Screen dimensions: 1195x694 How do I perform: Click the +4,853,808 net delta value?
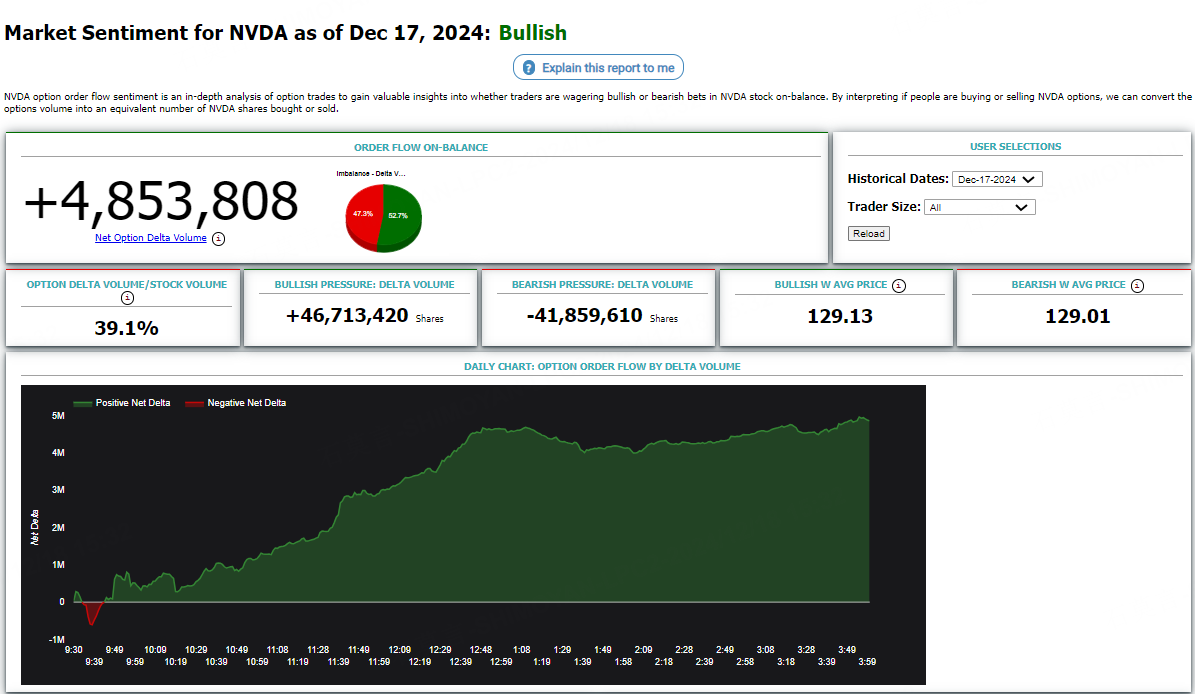pyautogui.click(x=161, y=201)
